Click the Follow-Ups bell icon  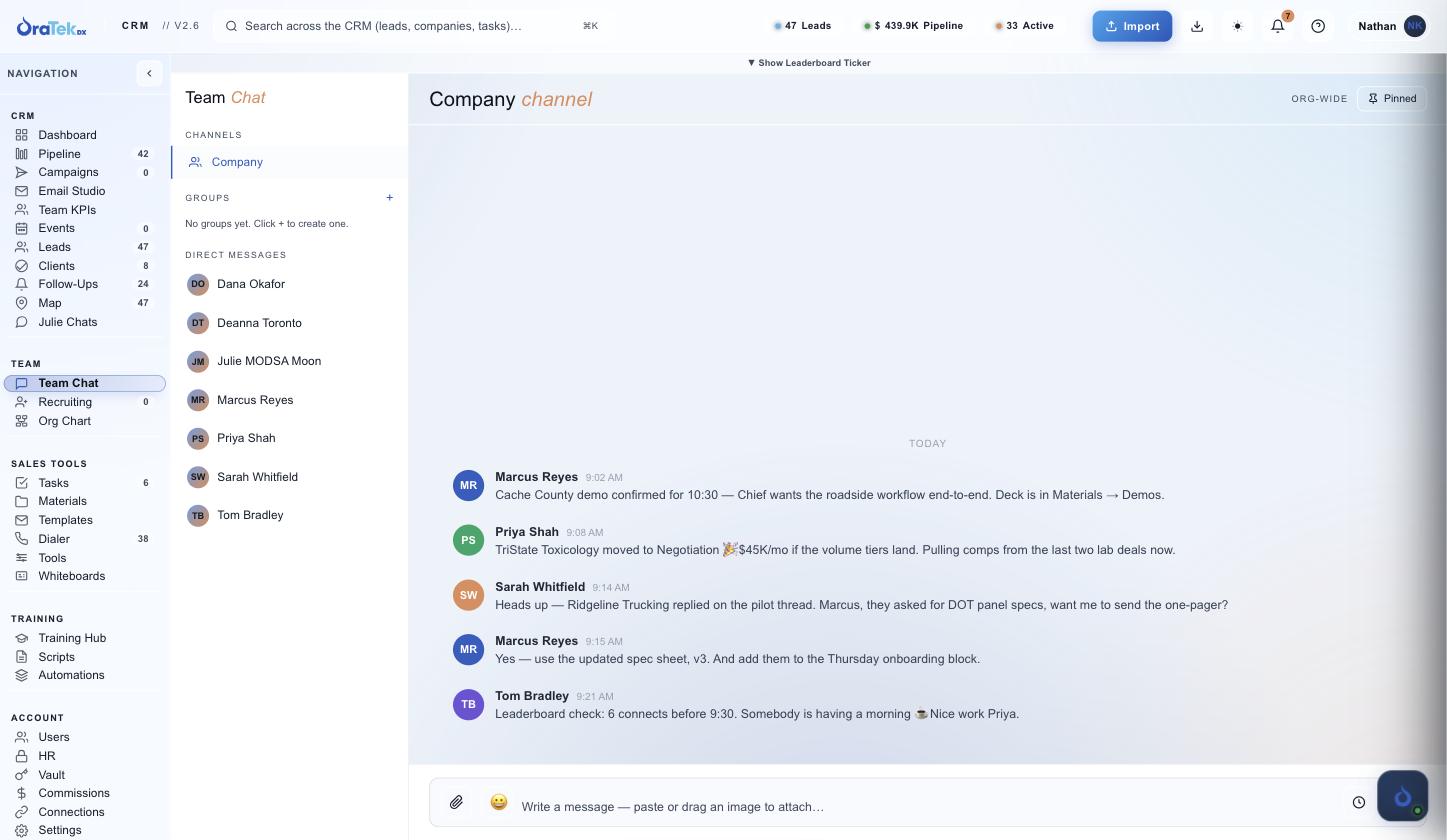21,284
